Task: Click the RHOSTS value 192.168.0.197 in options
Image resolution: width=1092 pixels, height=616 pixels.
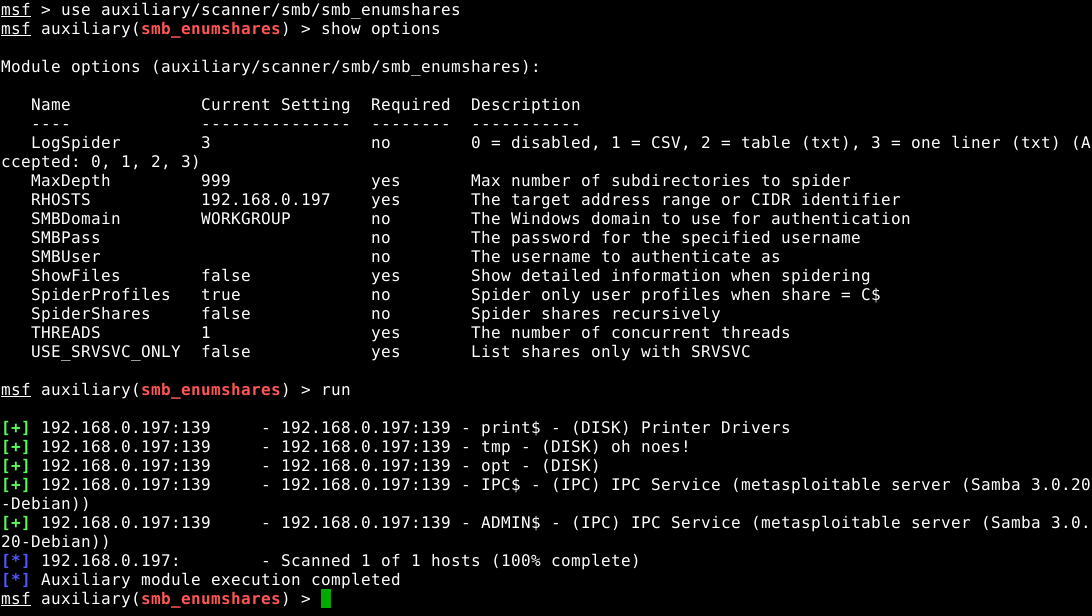Action: tap(265, 200)
